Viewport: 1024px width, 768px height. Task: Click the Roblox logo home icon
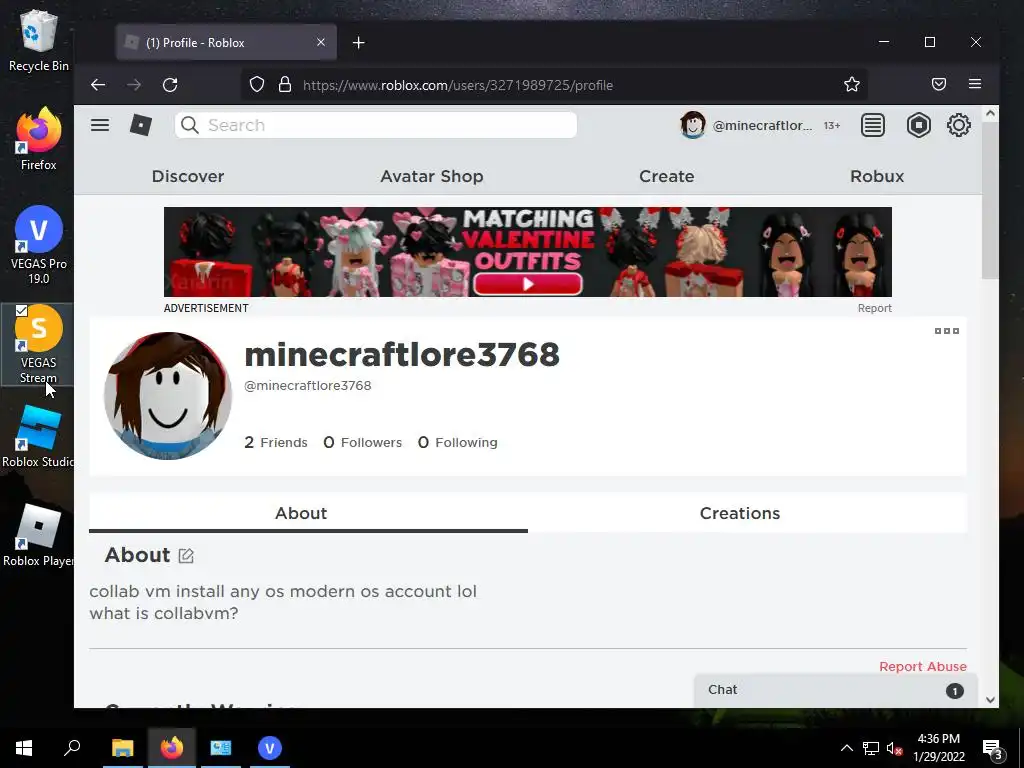click(x=140, y=125)
